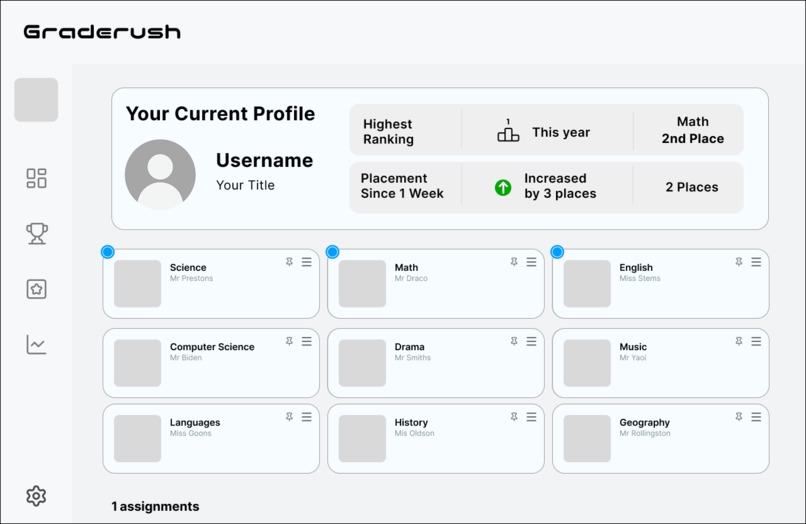Open the starred favorites icon in sidebar
The image size is (806, 524).
(x=36, y=289)
